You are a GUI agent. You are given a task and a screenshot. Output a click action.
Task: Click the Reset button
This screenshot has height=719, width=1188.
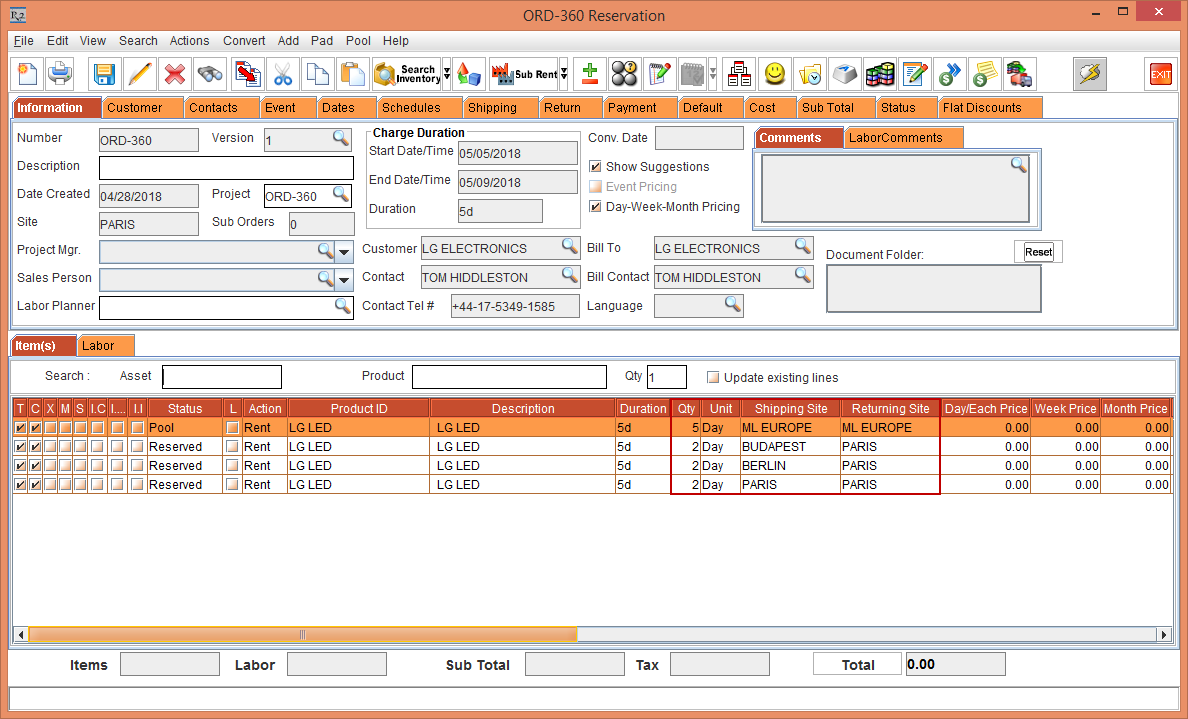pos(1038,252)
